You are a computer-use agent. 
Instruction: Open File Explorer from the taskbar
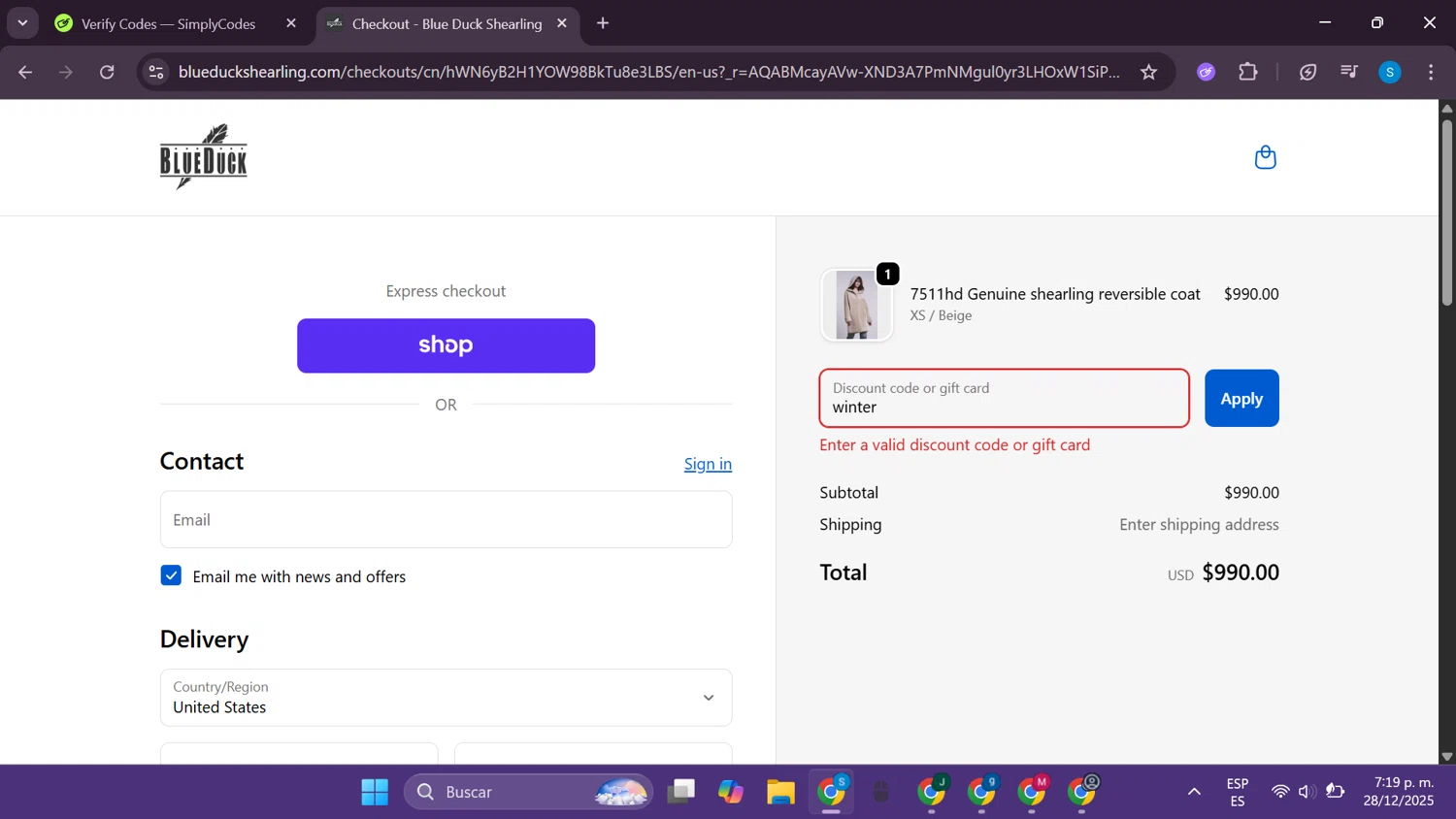coord(780,792)
